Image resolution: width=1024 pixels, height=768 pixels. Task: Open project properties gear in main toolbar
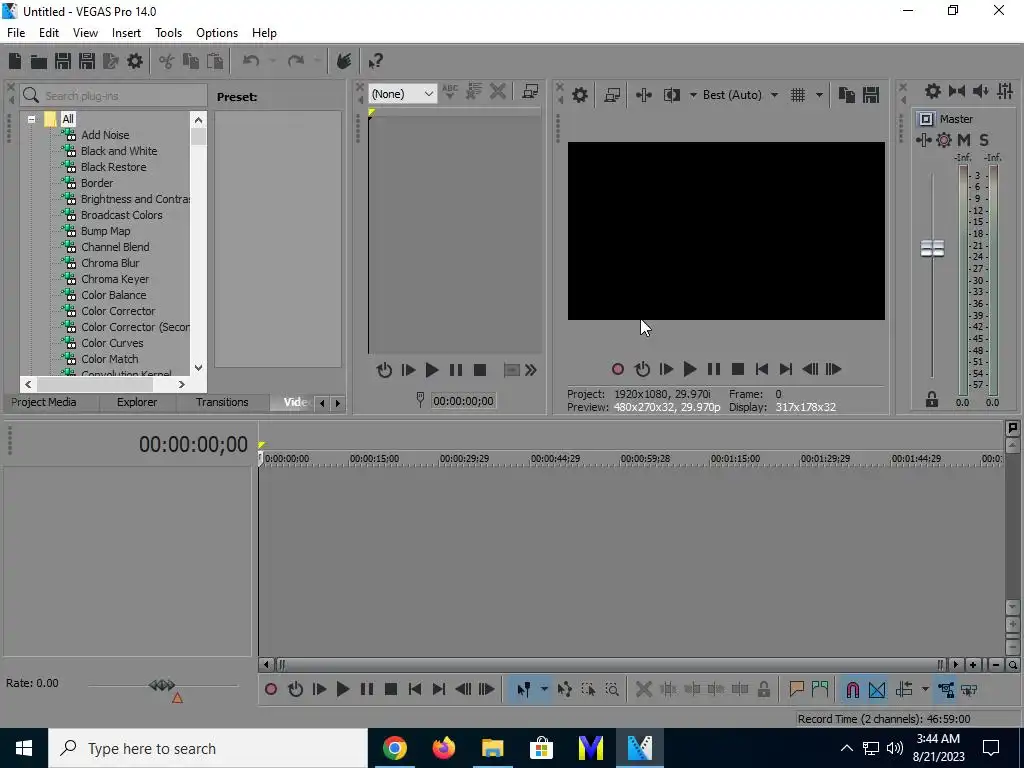[x=135, y=61]
